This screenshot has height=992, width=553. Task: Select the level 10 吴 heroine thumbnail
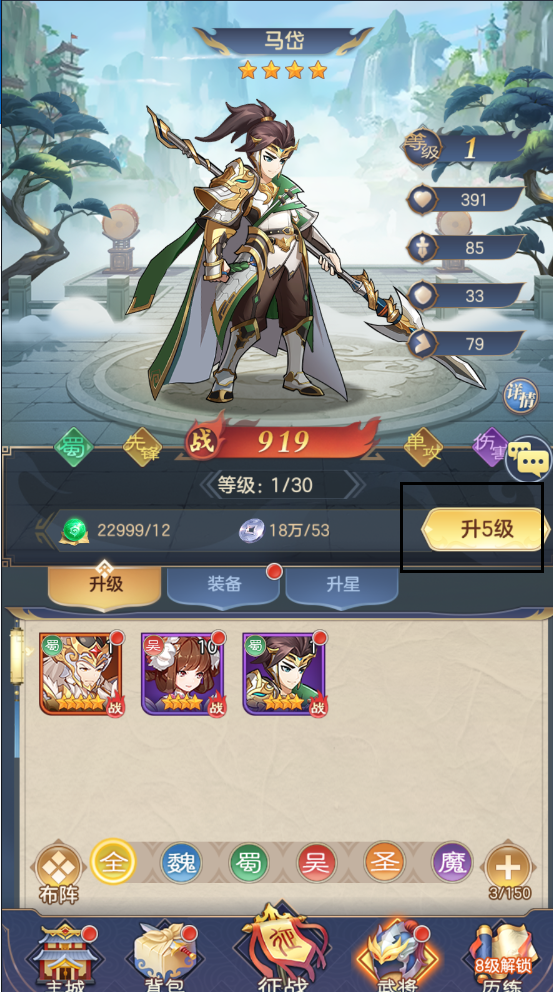(183, 674)
